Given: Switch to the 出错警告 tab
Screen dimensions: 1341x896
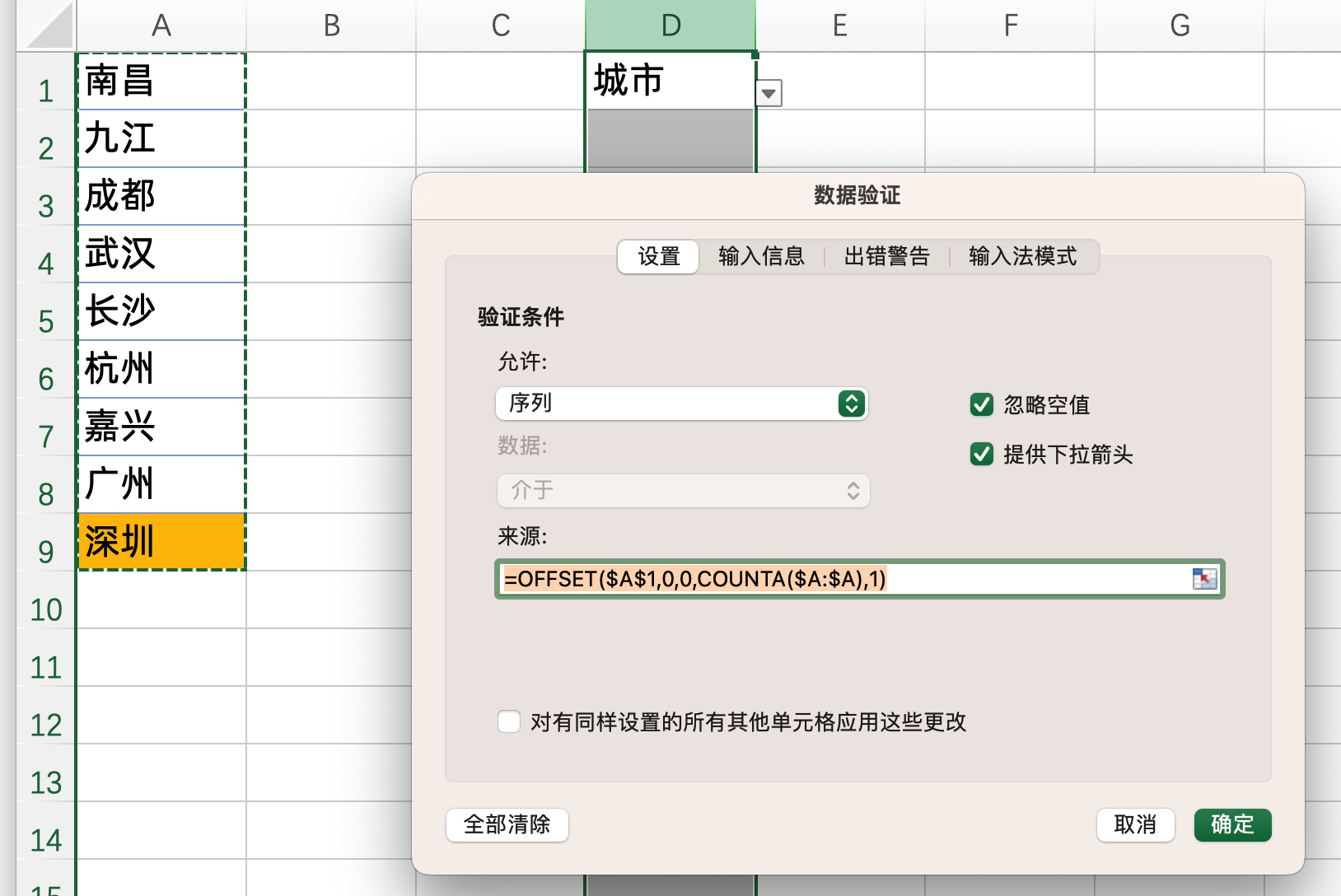Looking at the screenshot, I should 886,256.
